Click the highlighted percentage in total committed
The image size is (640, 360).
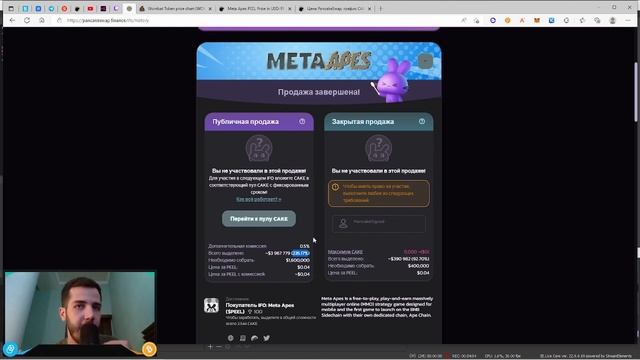coord(300,253)
